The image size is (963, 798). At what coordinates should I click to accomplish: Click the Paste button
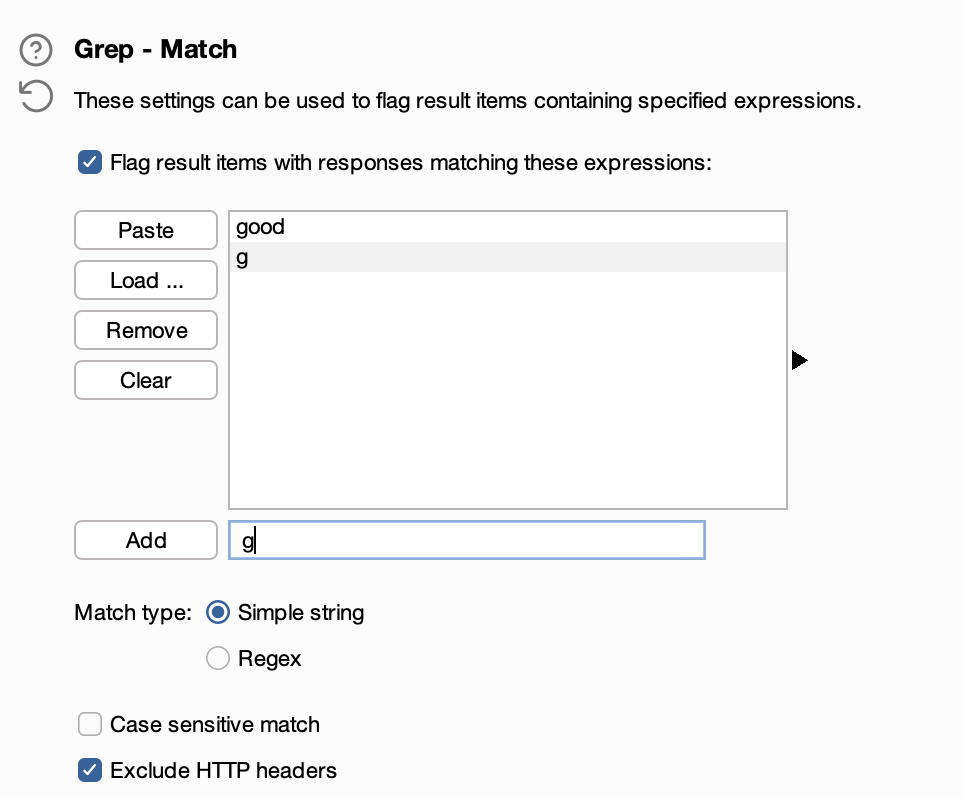[146, 230]
